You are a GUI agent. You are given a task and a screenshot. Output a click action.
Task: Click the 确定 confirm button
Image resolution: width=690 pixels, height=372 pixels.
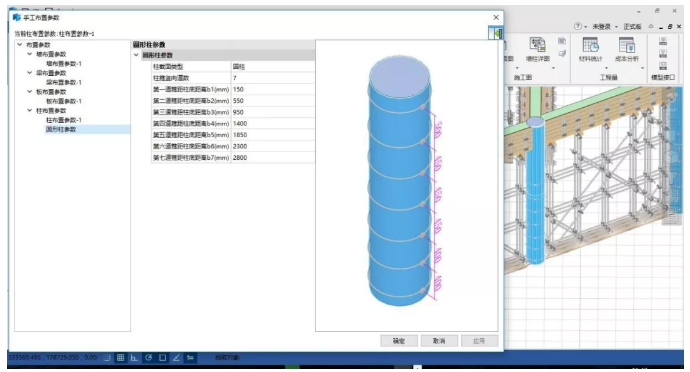399,341
